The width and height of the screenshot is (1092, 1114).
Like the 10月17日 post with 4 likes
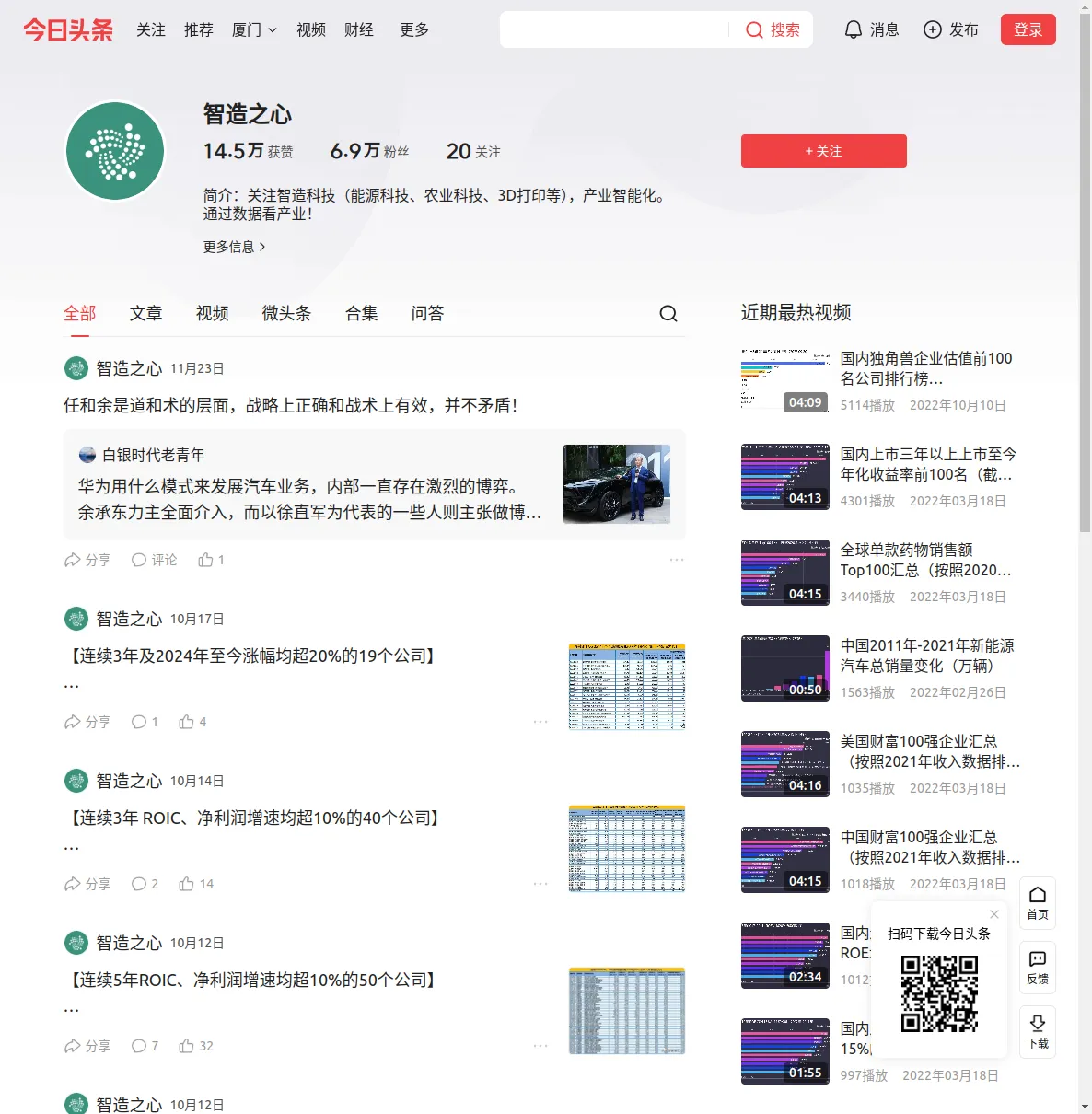point(192,722)
